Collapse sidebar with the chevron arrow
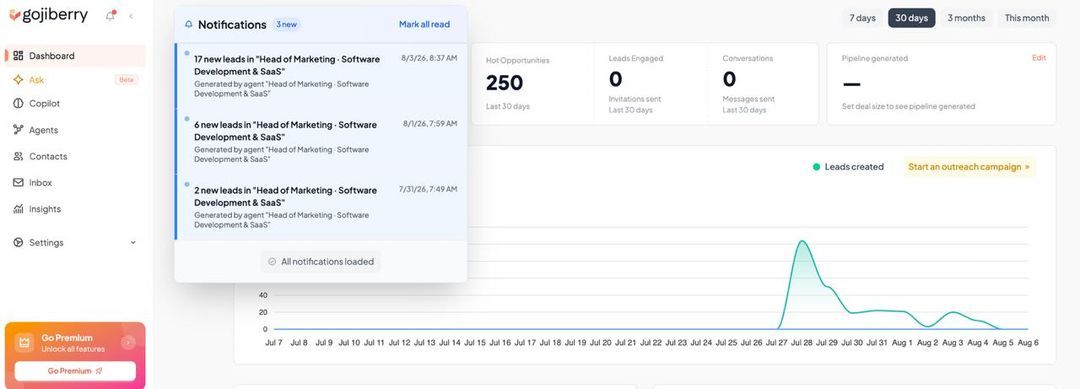This screenshot has height=389, width=1080. (131, 16)
